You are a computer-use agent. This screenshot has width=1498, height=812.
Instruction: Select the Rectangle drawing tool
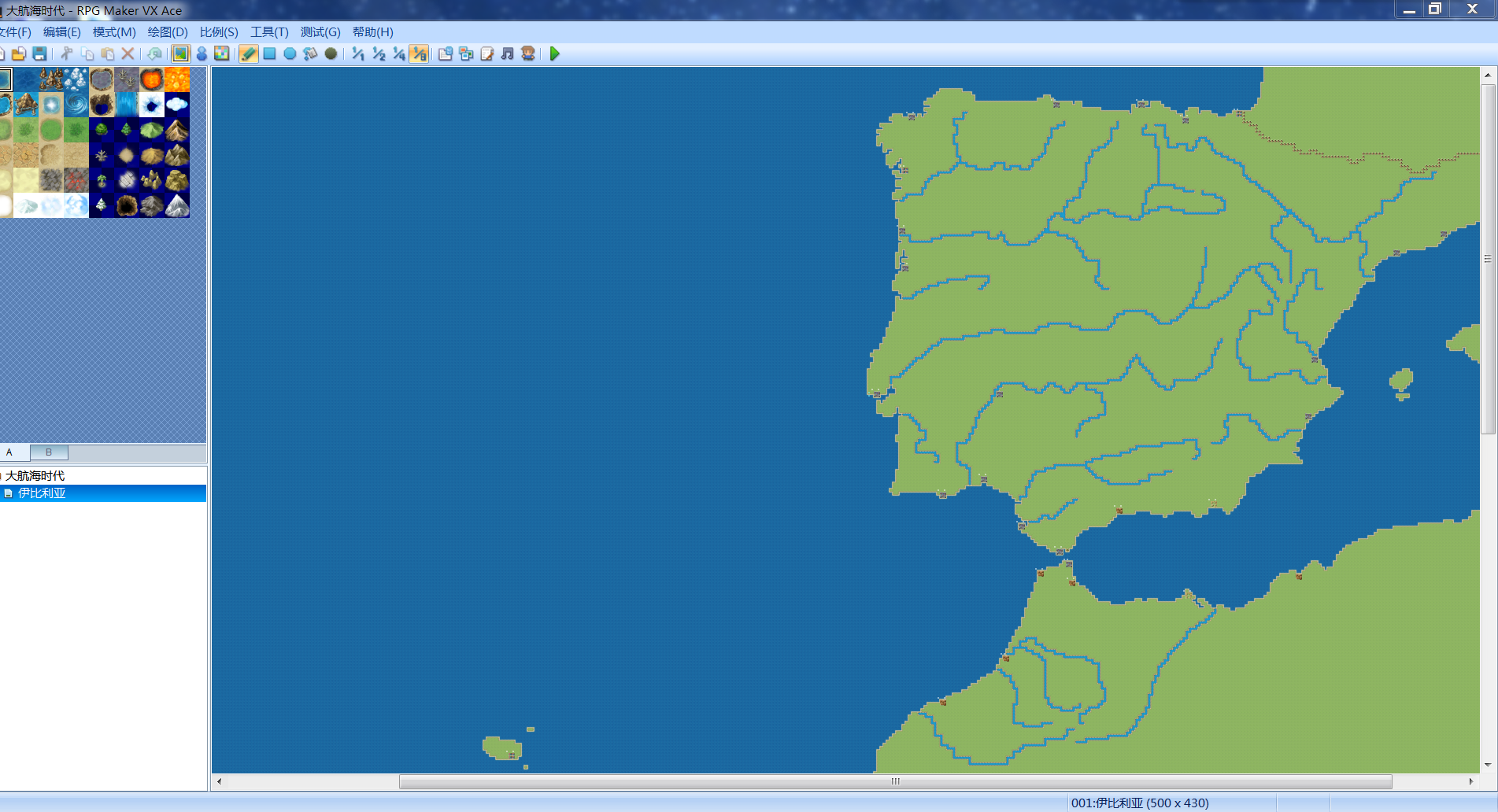[269, 54]
